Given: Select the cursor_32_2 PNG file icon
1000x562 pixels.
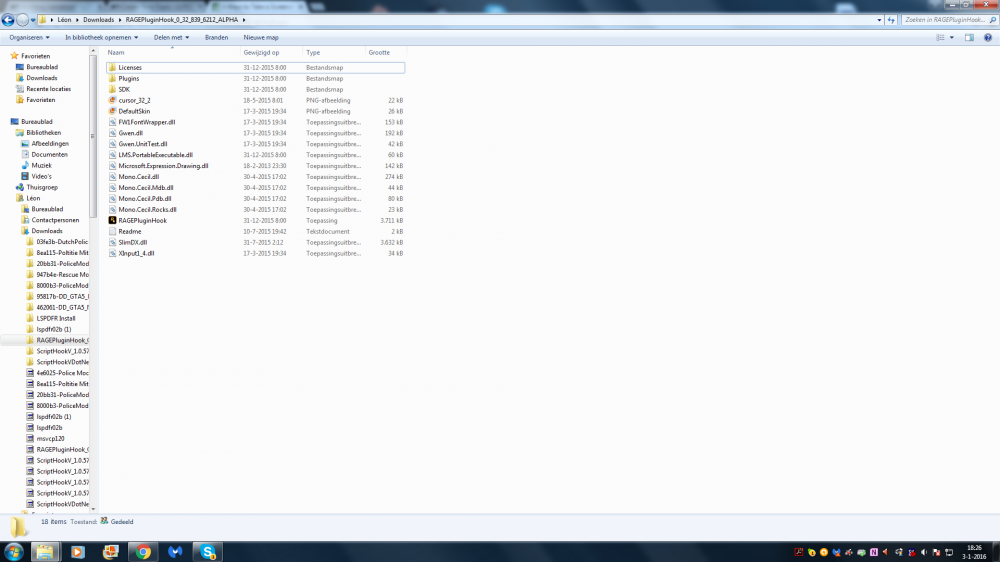Looking at the screenshot, I should 112,100.
